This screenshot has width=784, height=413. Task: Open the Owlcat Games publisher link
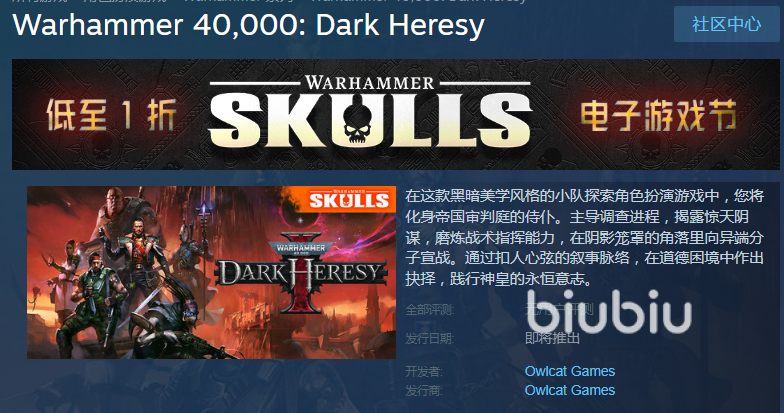pyautogui.click(x=570, y=390)
